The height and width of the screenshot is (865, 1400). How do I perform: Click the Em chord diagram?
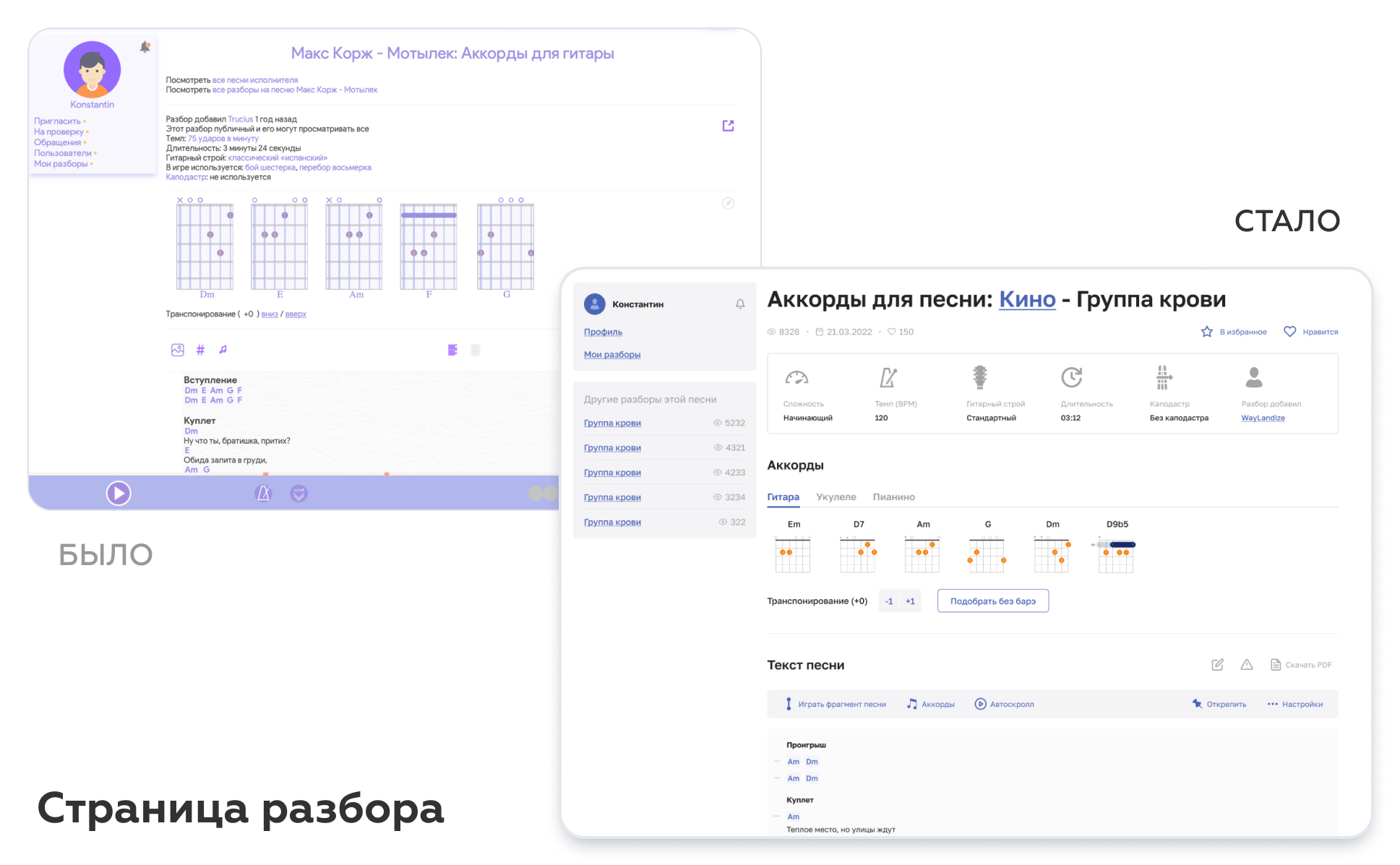pos(793,554)
